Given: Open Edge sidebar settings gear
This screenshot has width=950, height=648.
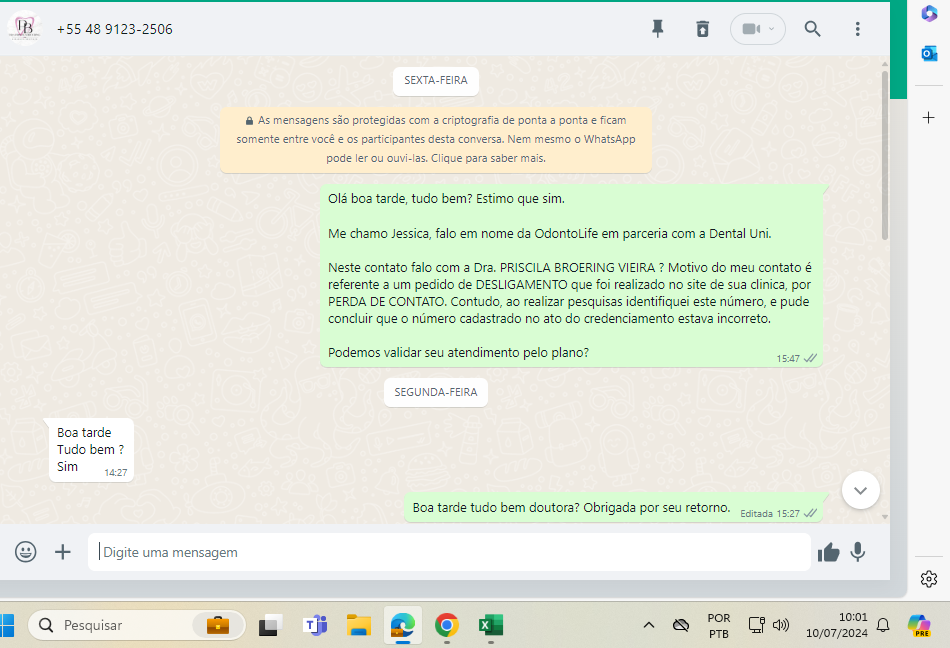Looking at the screenshot, I should tap(929, 579).
